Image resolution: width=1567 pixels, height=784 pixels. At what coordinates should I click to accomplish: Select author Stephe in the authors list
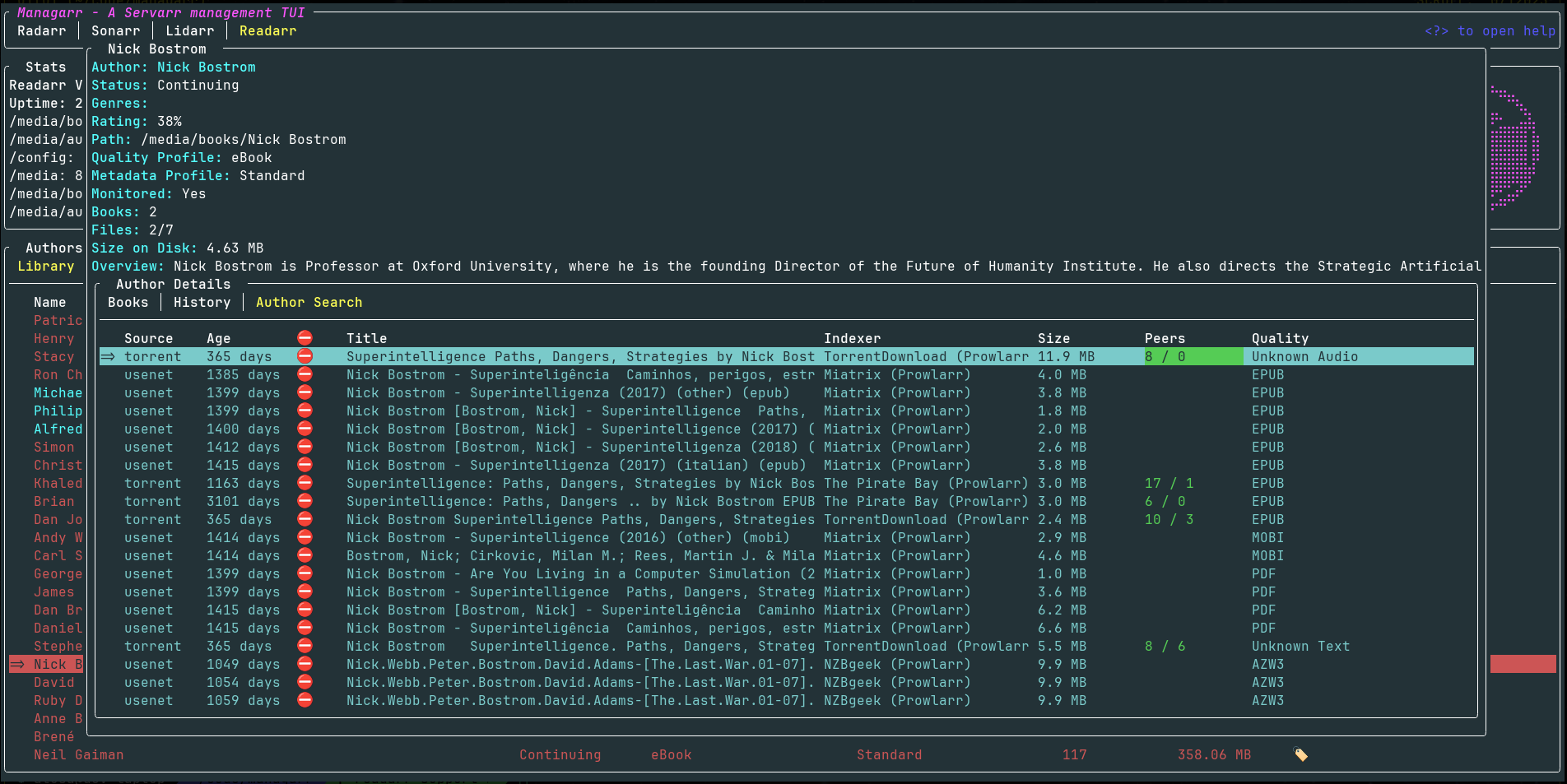[58, 646]
